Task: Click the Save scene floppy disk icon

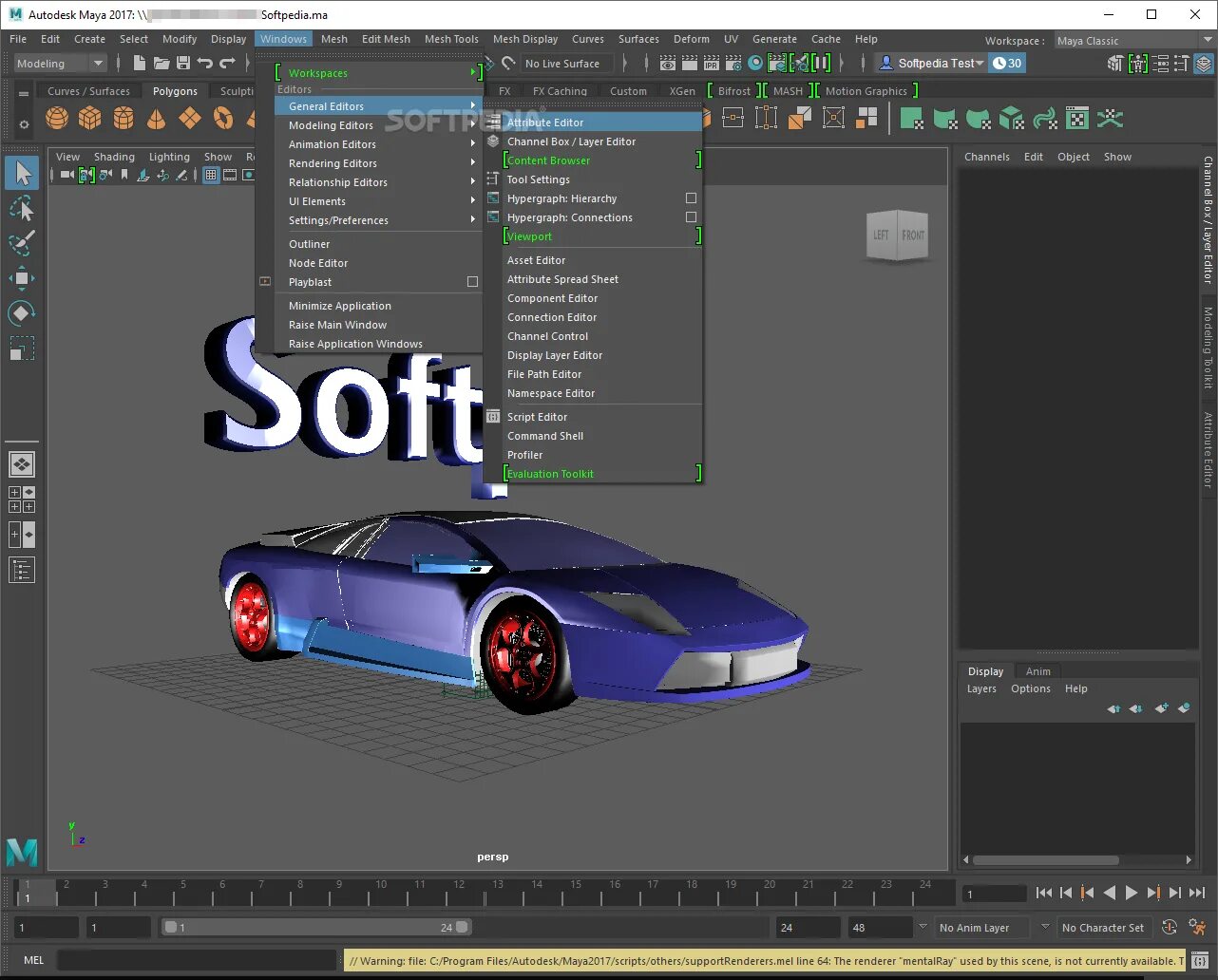Action: click(183, 64)
